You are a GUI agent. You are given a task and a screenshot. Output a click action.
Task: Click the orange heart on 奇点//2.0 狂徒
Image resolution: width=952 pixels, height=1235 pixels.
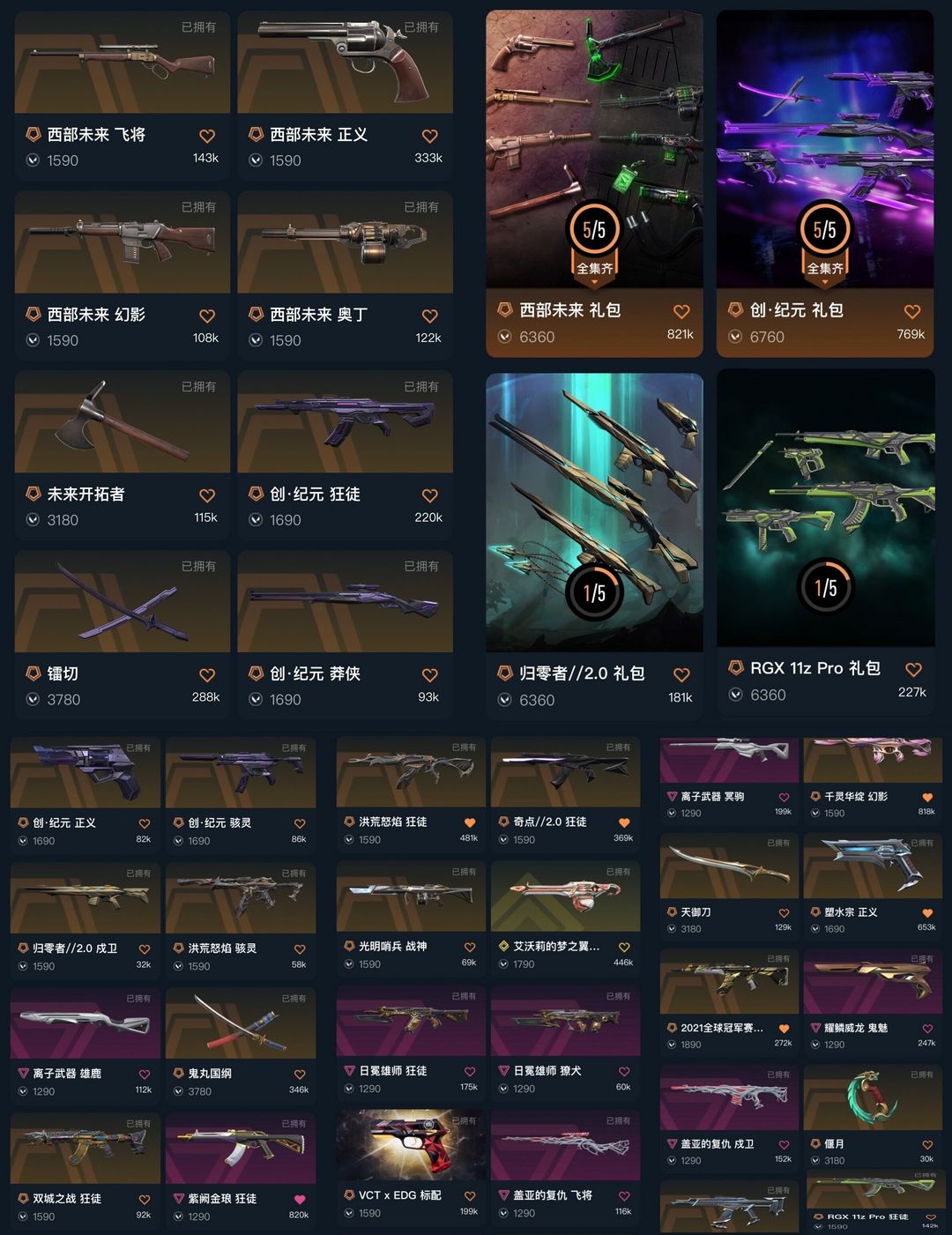(x=624, y=822)
